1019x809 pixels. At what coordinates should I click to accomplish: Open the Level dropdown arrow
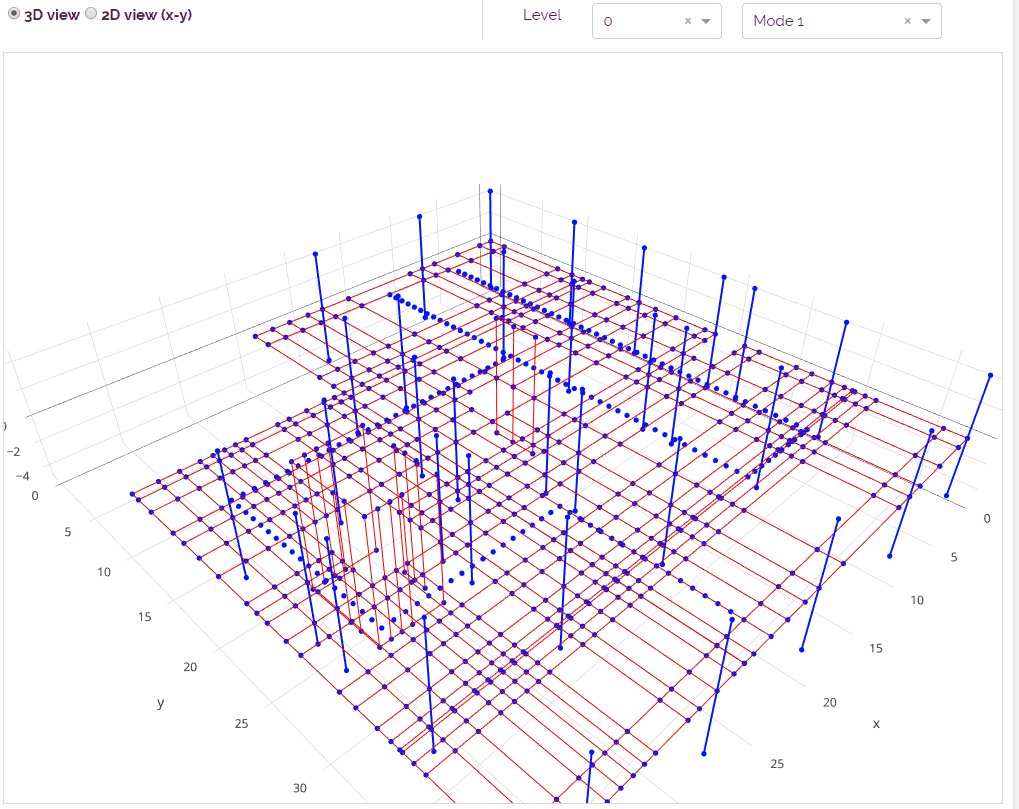coord(706,21)
